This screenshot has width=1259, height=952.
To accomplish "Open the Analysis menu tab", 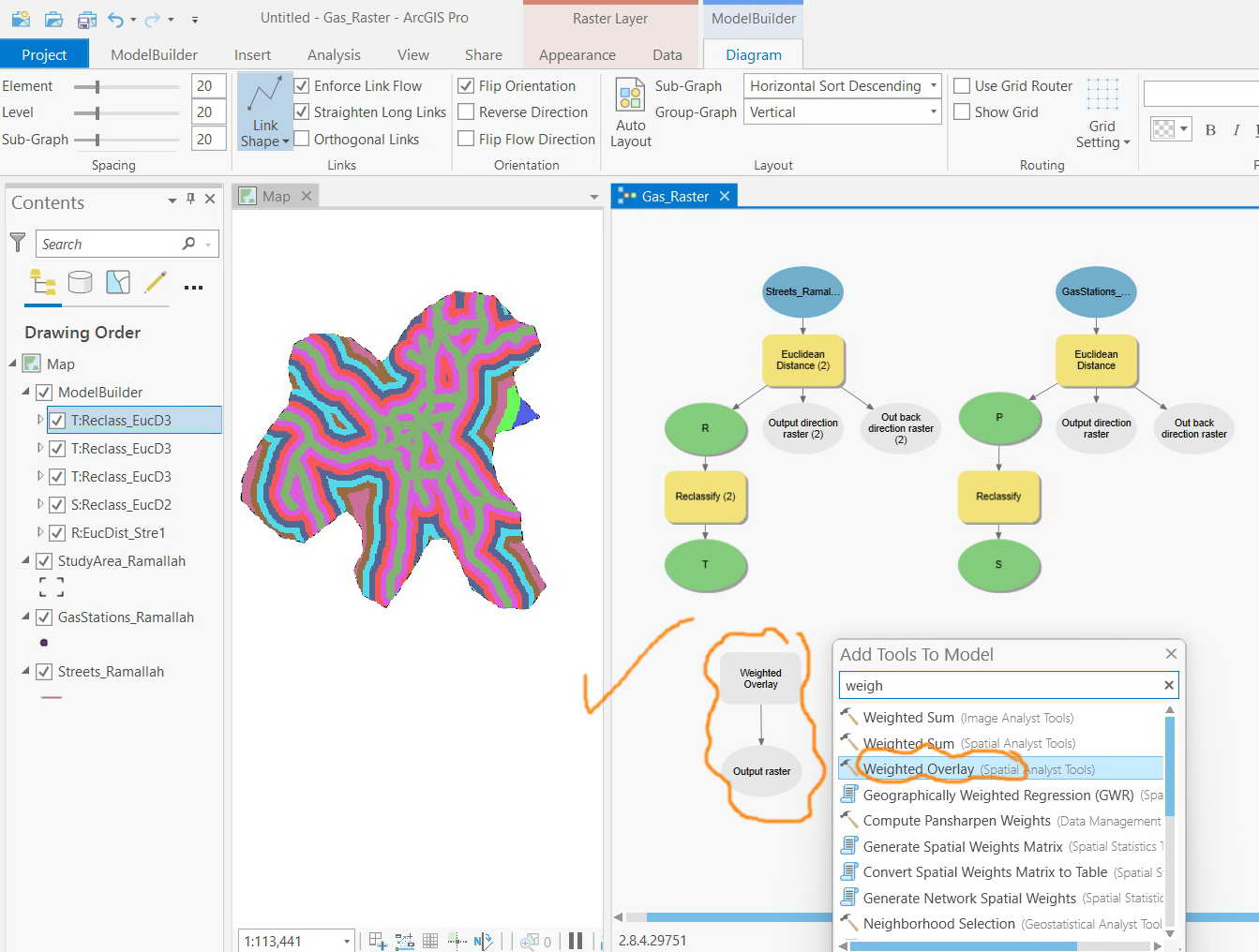I will tap(334, 54).
